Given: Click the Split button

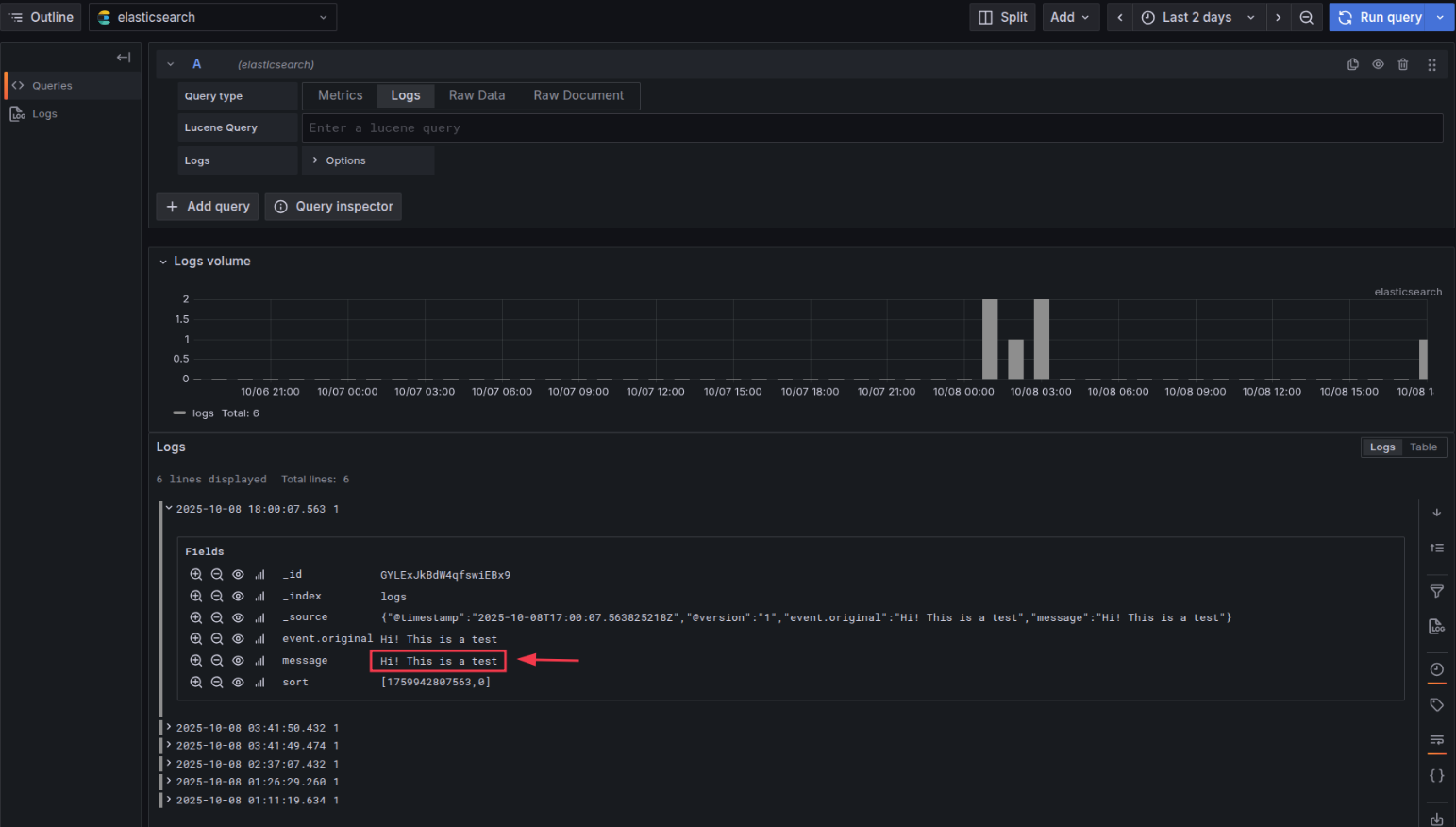Looking at the screenshot, I should (1002, 17).
